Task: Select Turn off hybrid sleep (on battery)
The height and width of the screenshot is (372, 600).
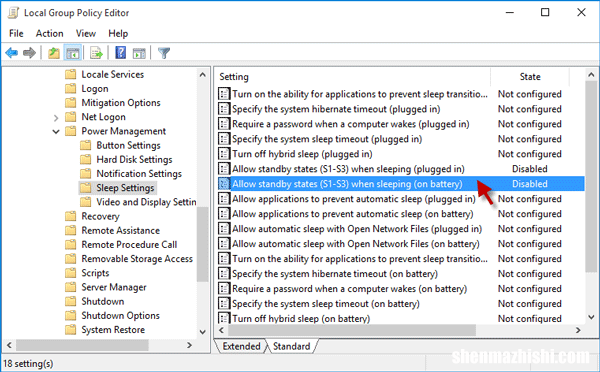Action: 301,318
